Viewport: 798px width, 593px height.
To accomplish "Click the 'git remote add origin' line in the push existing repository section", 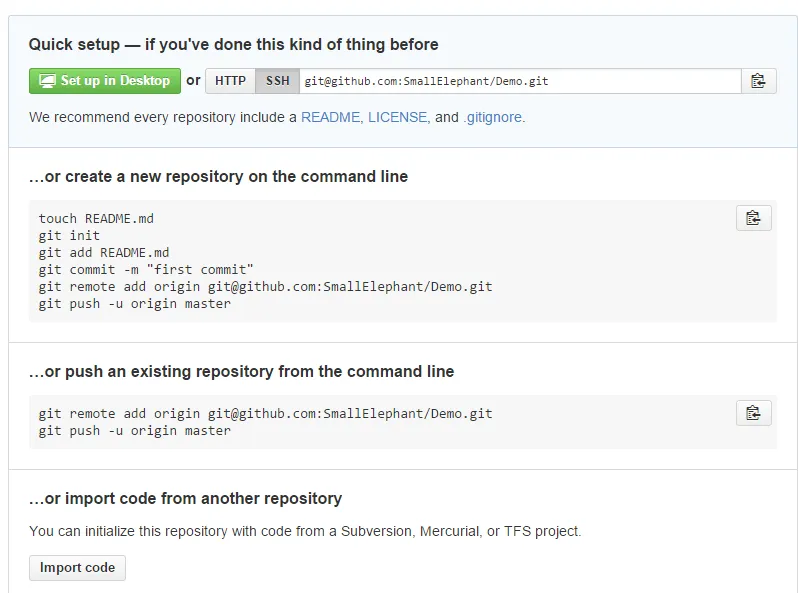I will pos(265,413).
